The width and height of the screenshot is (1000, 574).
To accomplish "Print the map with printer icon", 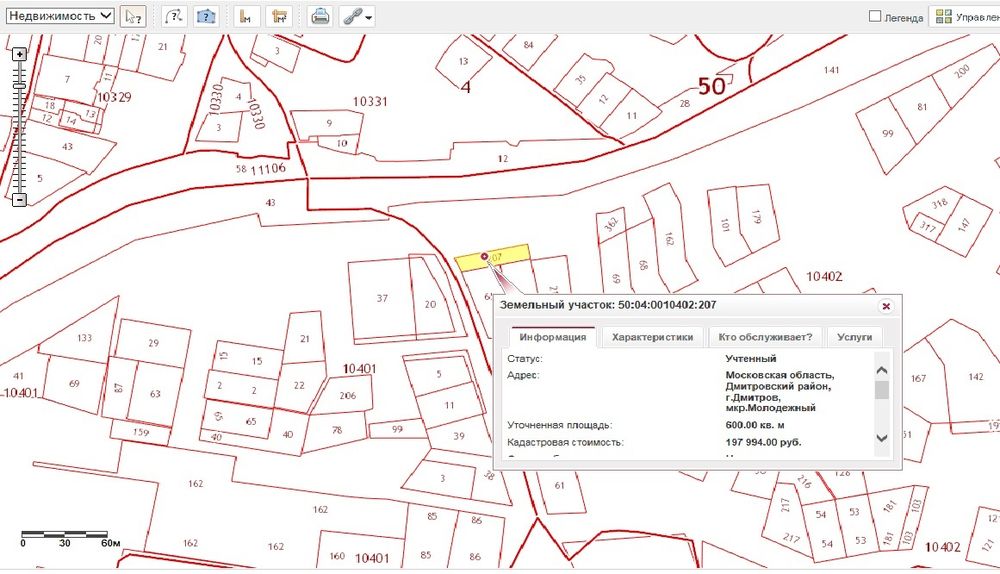I will click(x=320, y=17).
